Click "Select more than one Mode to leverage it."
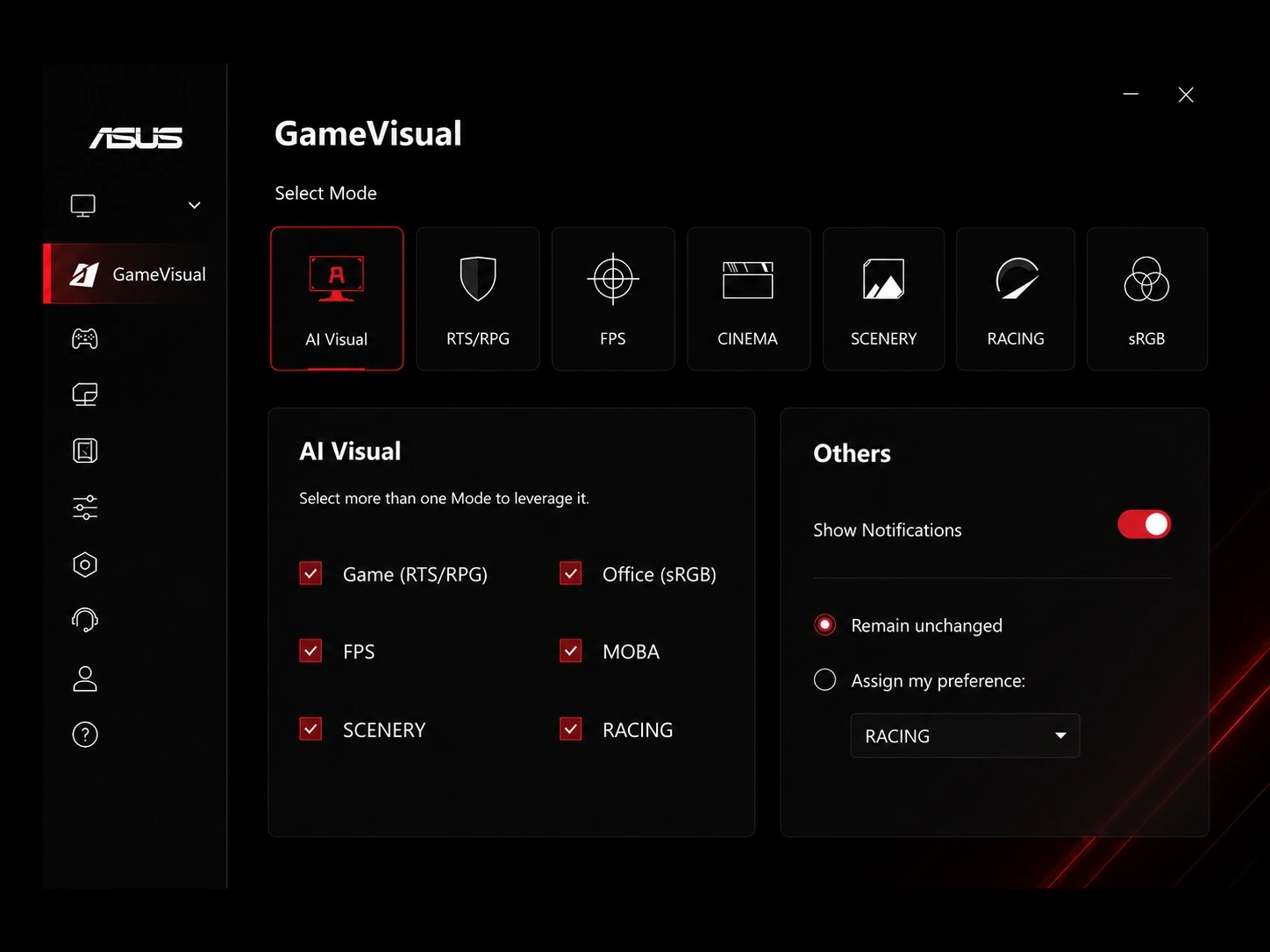This screenshot has height=952, width=1270. [445, 498]
